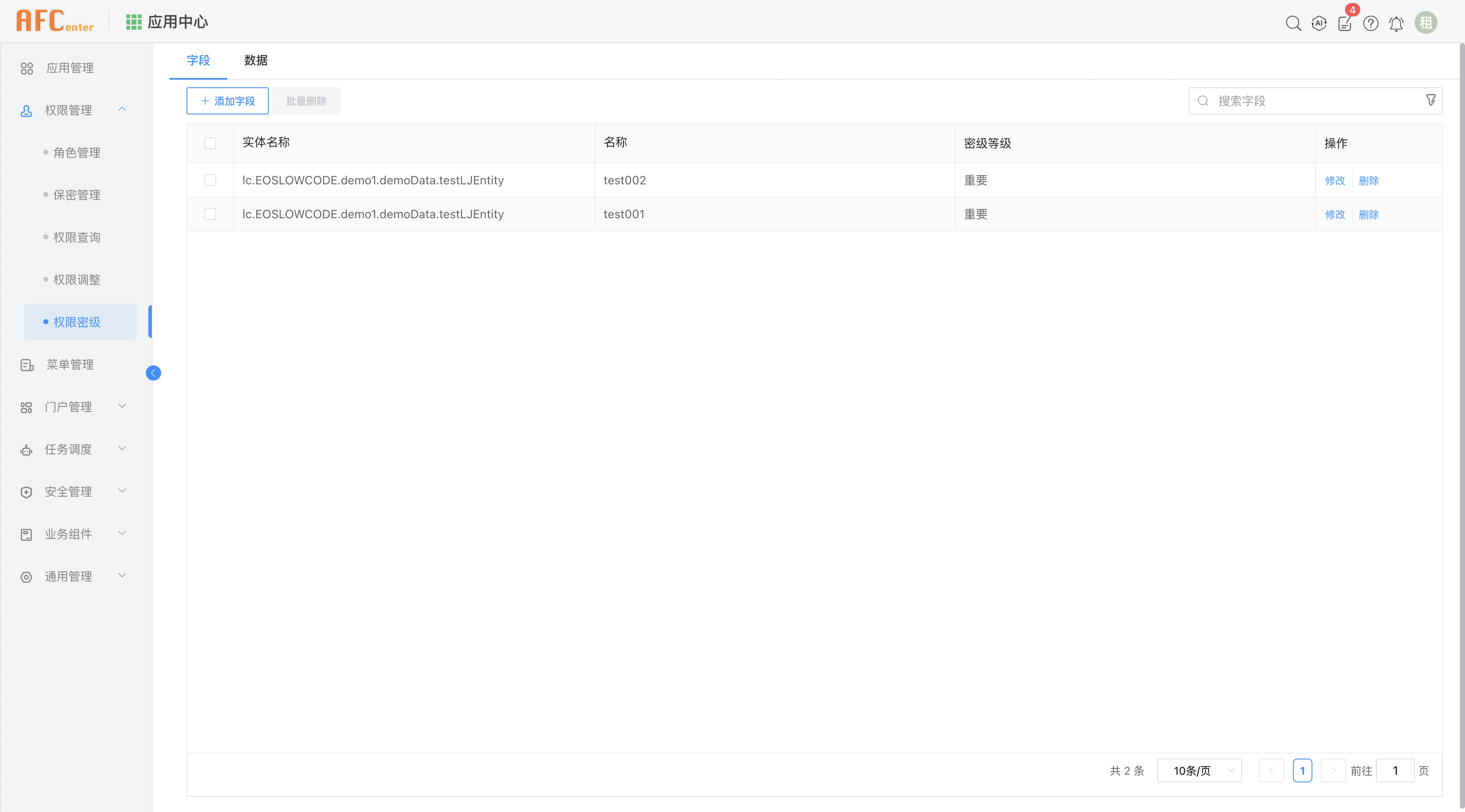Switch to the 数据 tab
The height and width of the screenshot is (812, 1465).
pyautogui.click(x=255, y=60)
